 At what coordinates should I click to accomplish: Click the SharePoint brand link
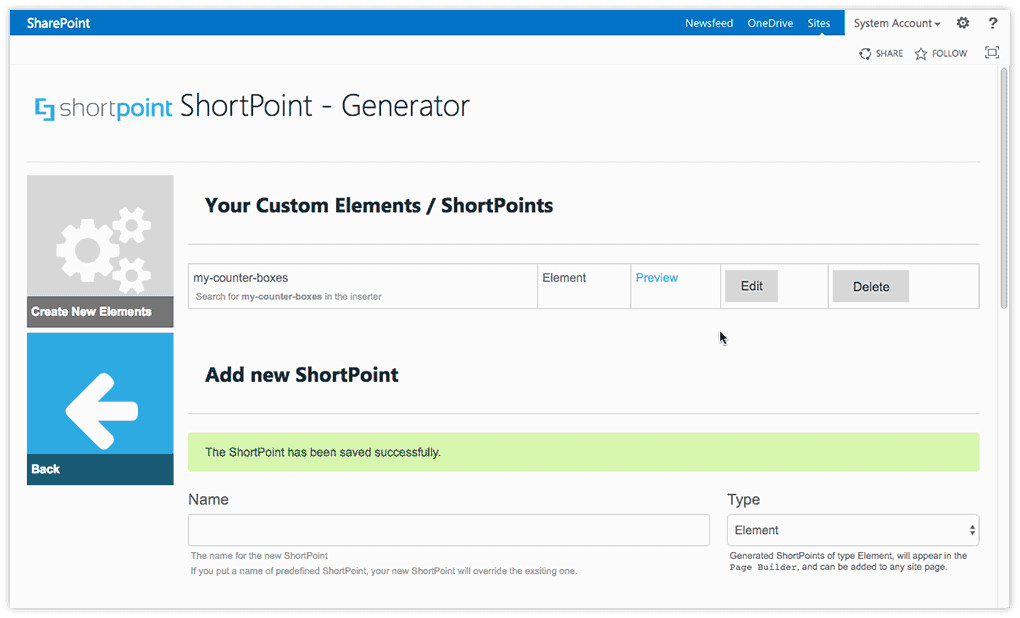tap(59, 23)
